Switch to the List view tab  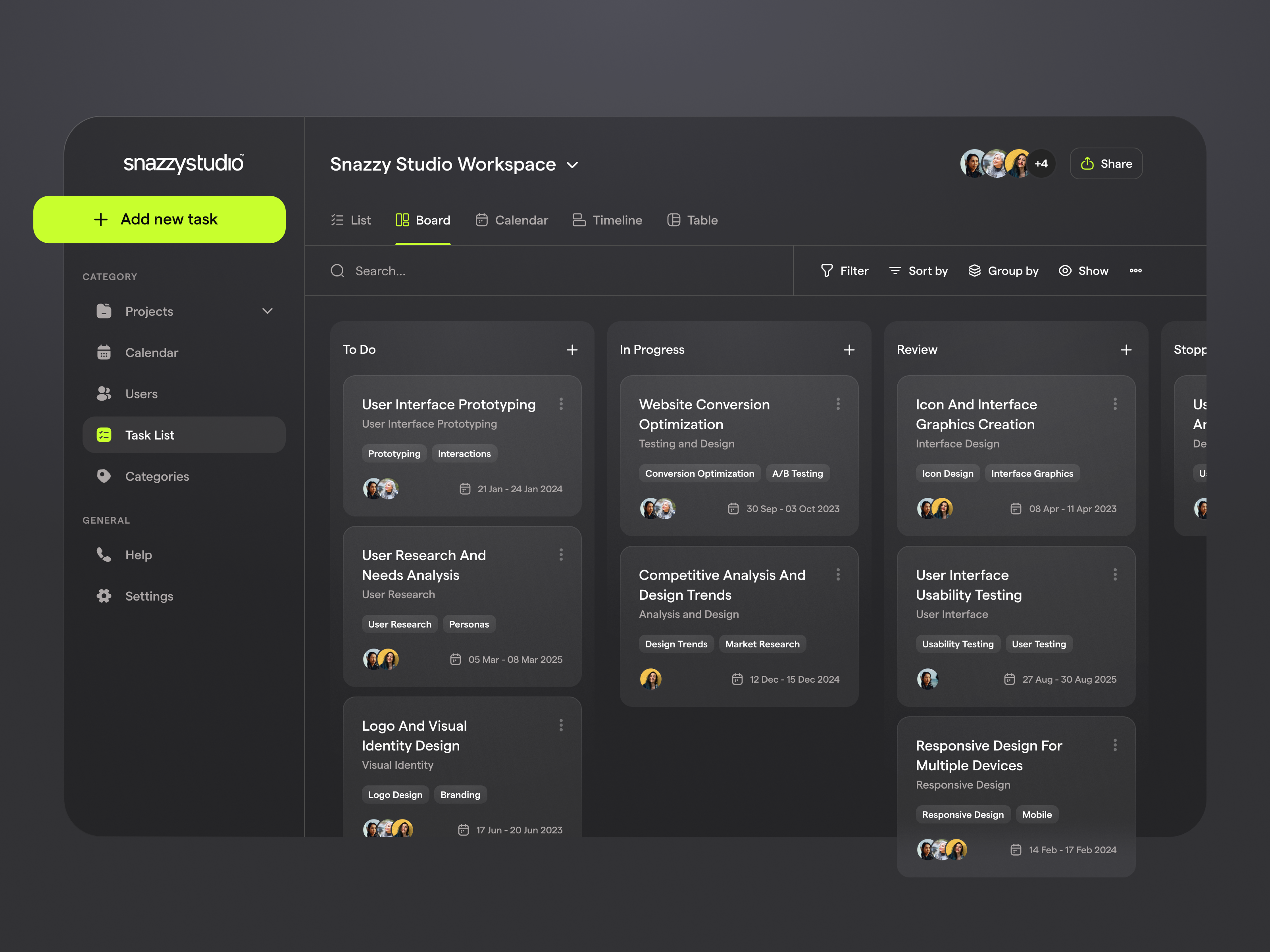[351, 221]
